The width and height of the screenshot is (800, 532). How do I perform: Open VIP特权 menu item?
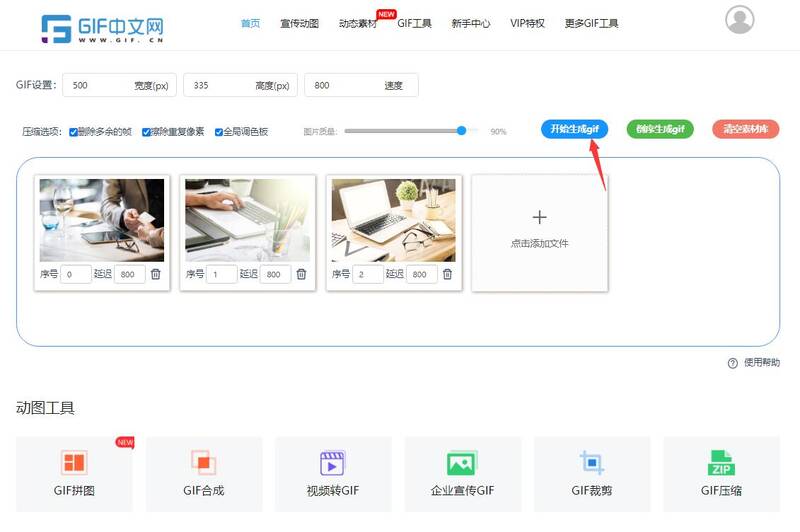coord(528,23)
